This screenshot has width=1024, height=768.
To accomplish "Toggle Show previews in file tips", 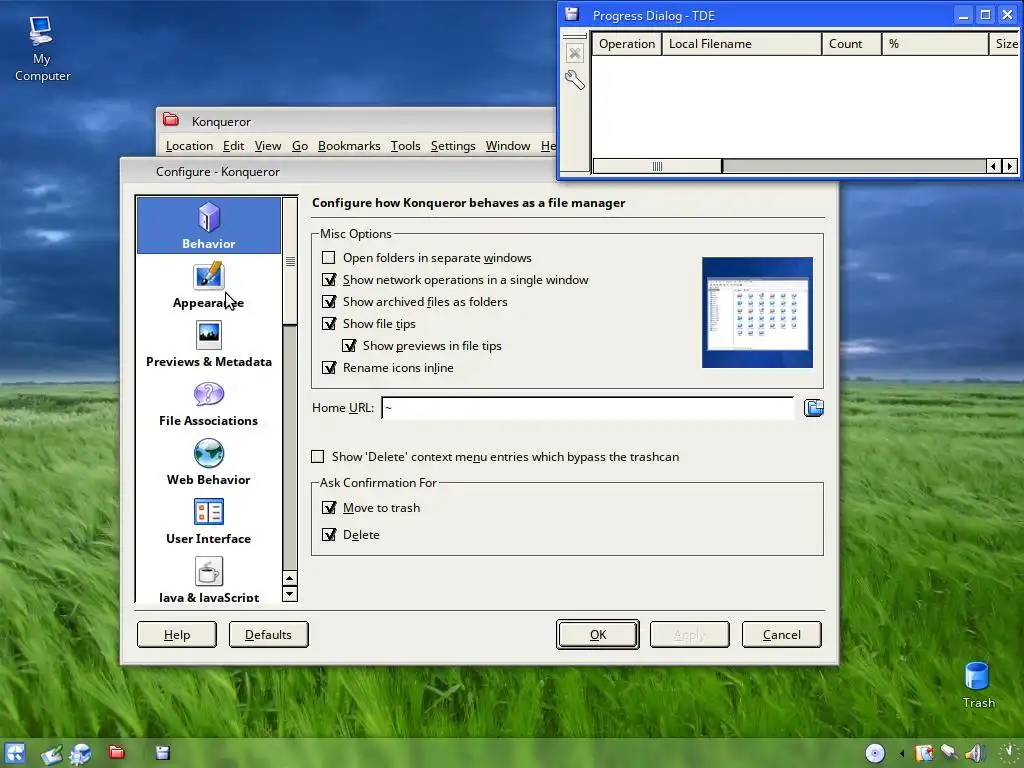I will pos(349,345).
